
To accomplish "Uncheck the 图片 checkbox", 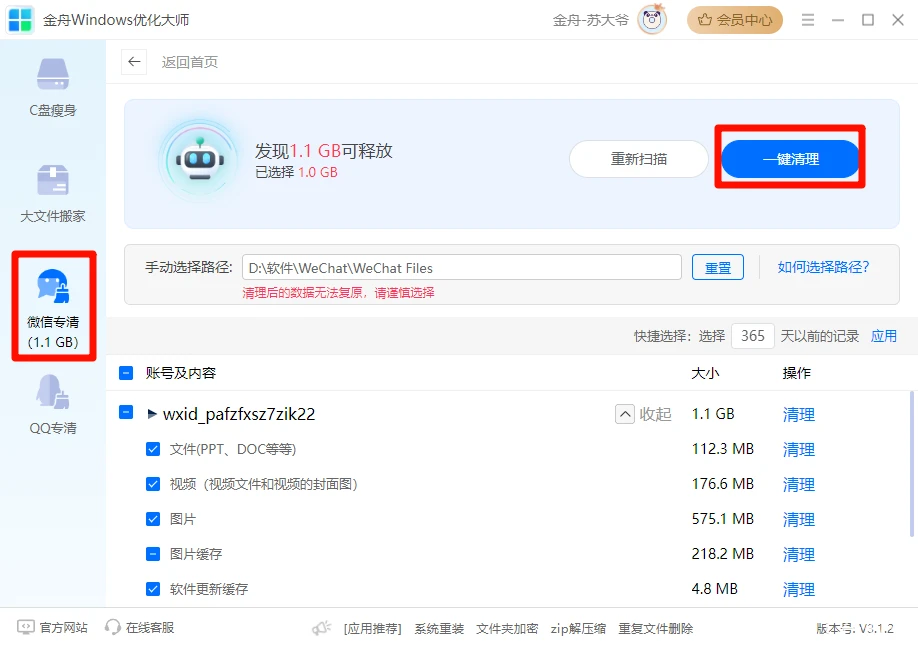I will click(x=153, y=519).
